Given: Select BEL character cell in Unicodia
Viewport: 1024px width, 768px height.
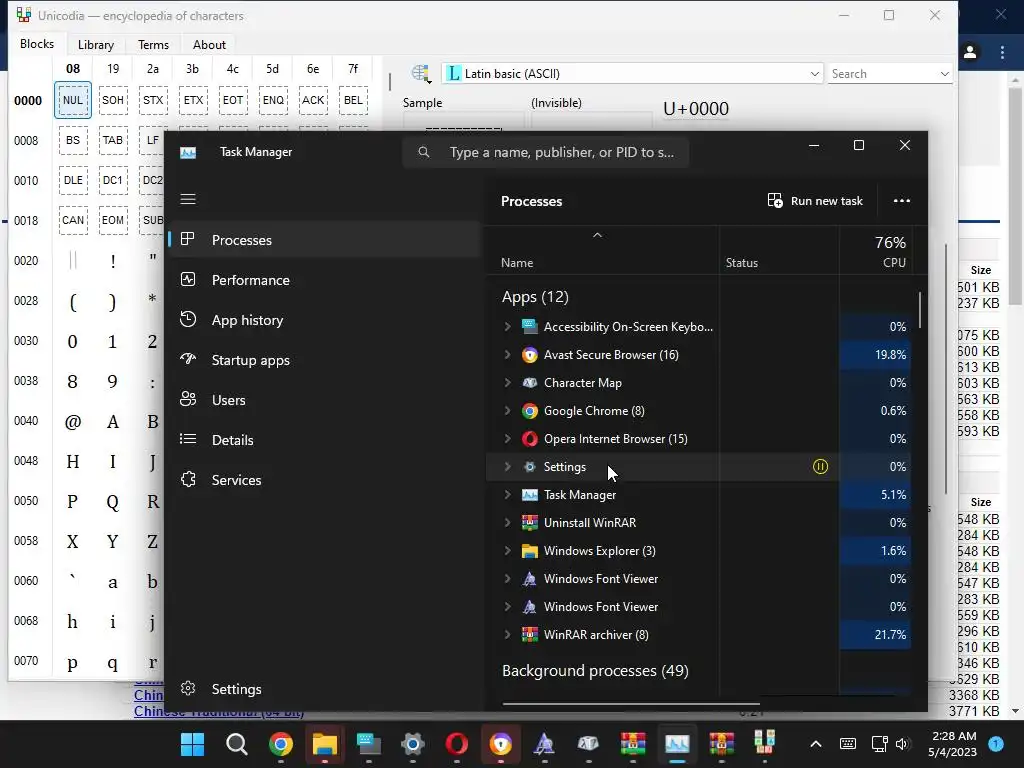Looking at the screenshot, I should pos(353,101).
